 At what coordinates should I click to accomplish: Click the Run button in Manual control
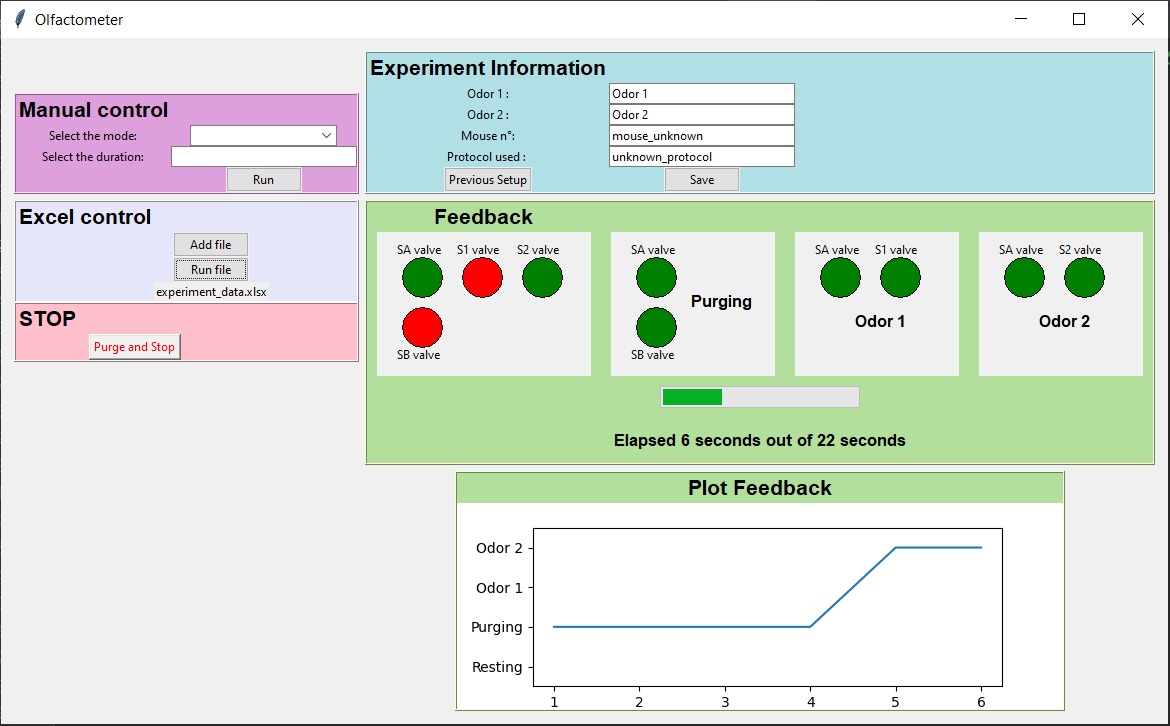point(263,180)
